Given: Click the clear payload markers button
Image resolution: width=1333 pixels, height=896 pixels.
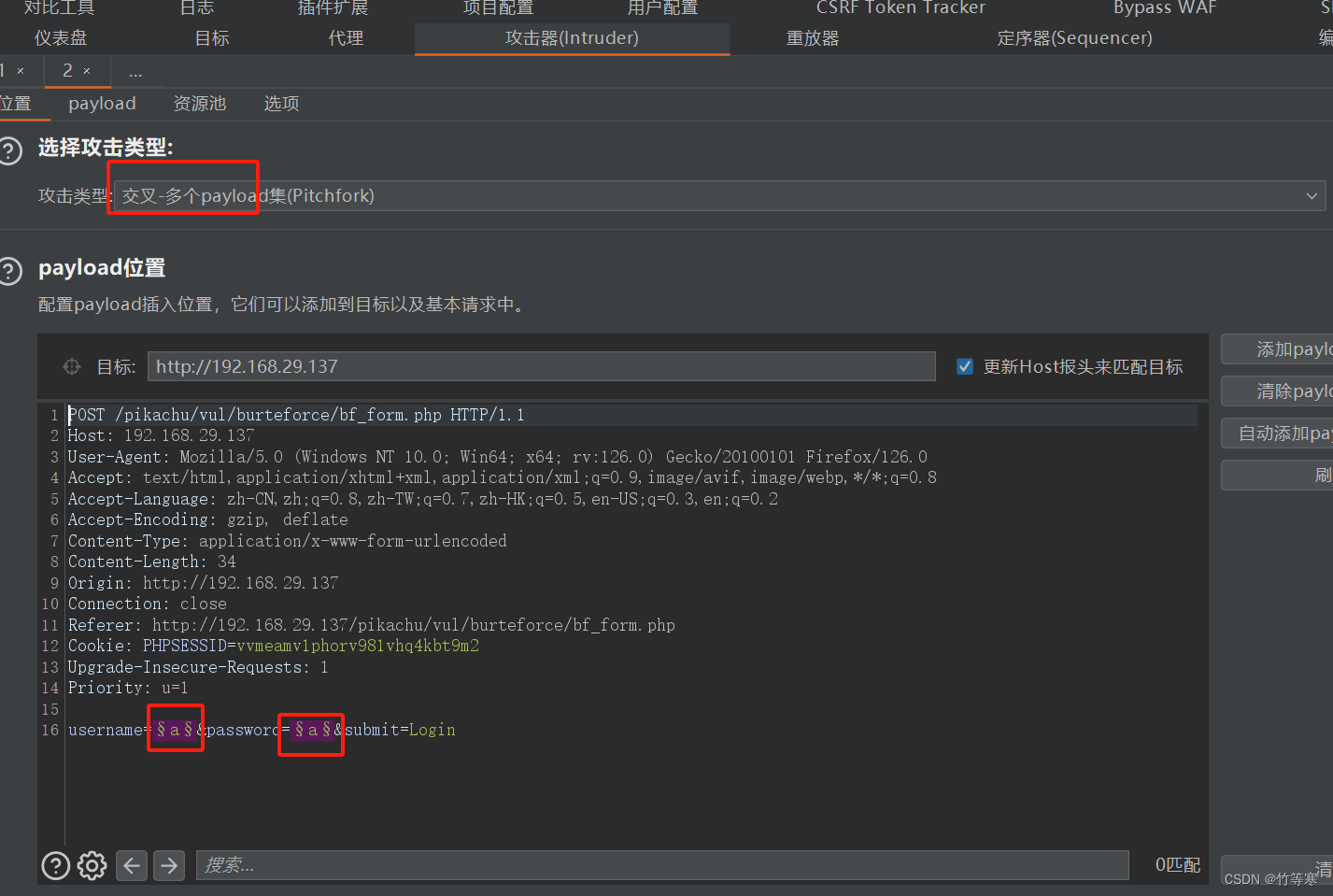Looking at the screenshot, I should point(1277,391).
